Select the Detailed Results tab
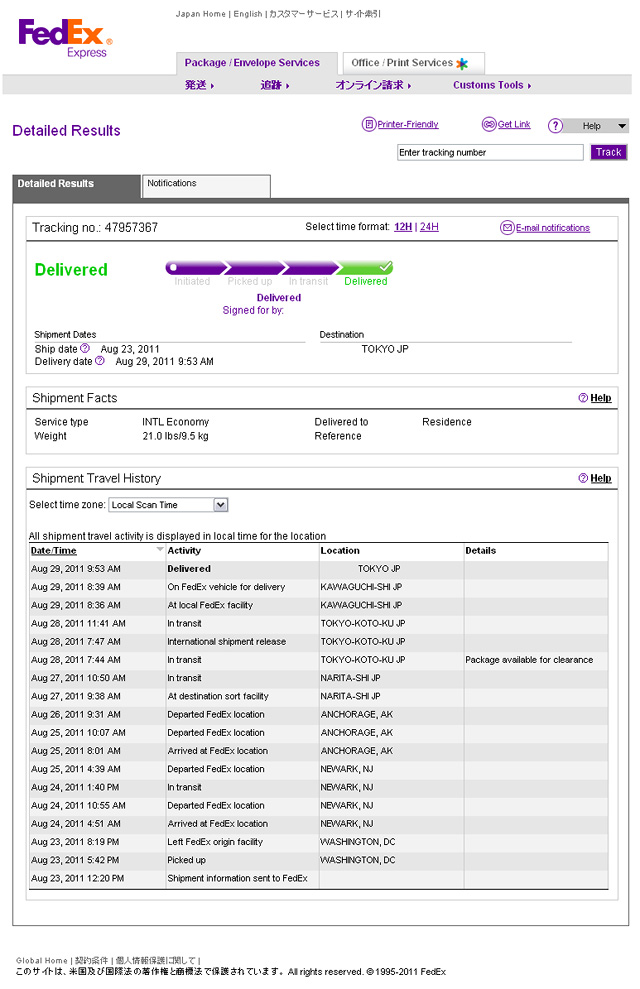Viewport: 640px width, 989px height. coord(76,187)
